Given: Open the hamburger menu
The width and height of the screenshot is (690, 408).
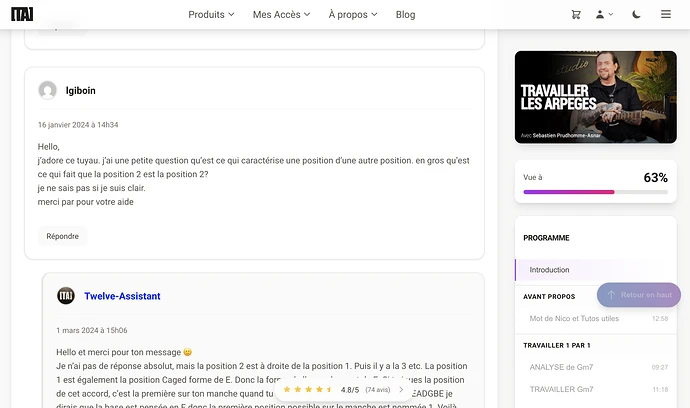Looking at the screenshot, I should pos(666,15).
